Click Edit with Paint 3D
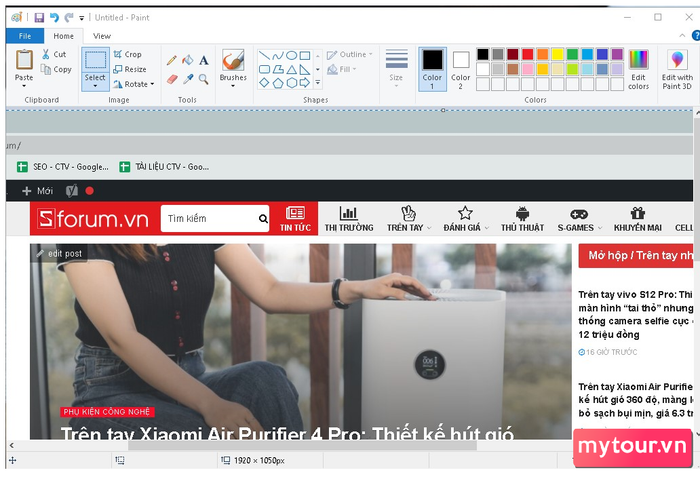 coord(677,69)
